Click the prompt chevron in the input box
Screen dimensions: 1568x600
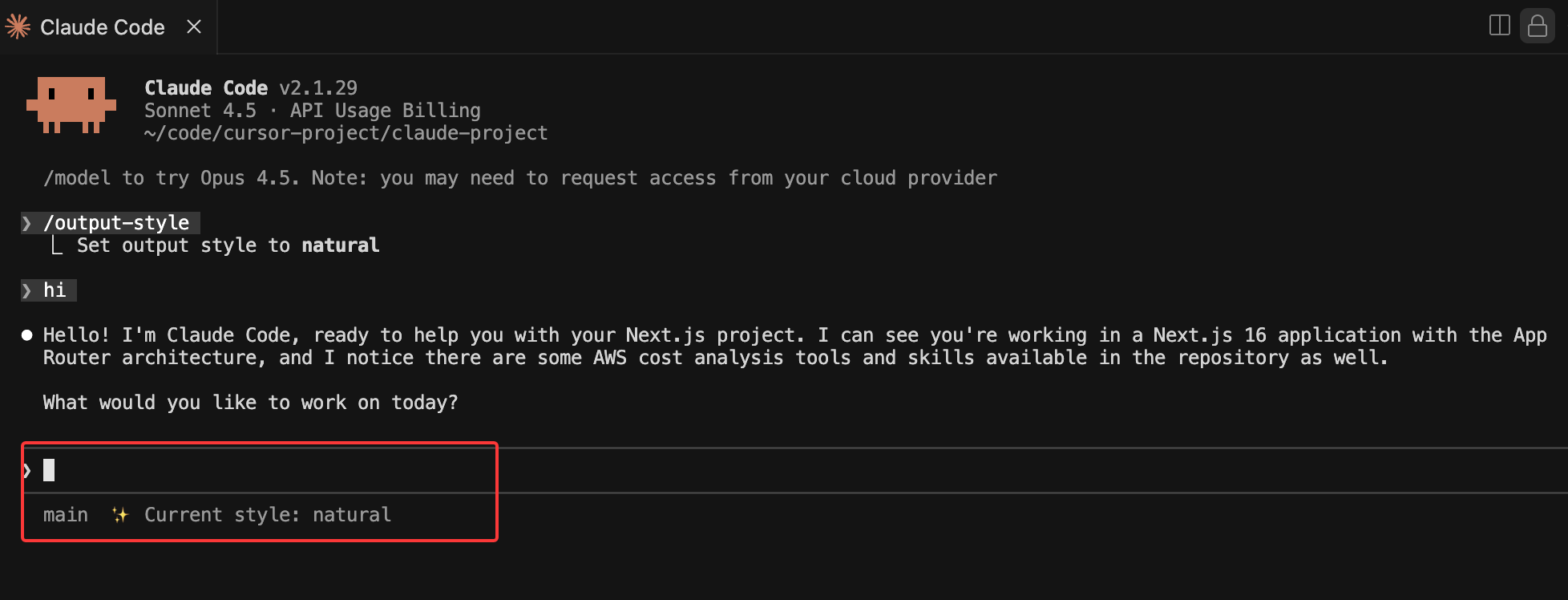tap(27, 470)
